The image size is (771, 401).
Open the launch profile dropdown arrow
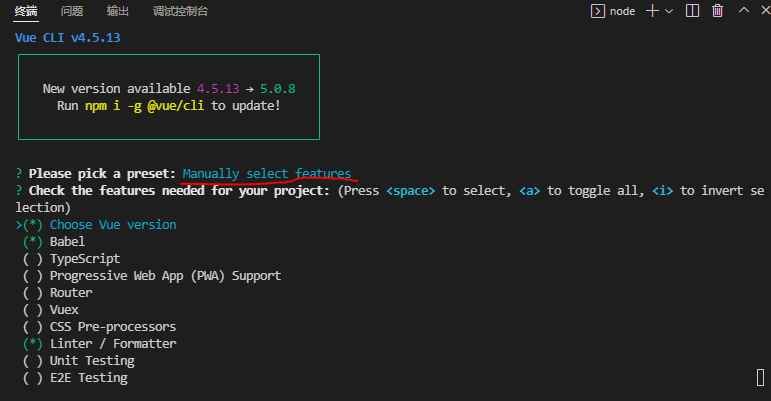[669, 11]
